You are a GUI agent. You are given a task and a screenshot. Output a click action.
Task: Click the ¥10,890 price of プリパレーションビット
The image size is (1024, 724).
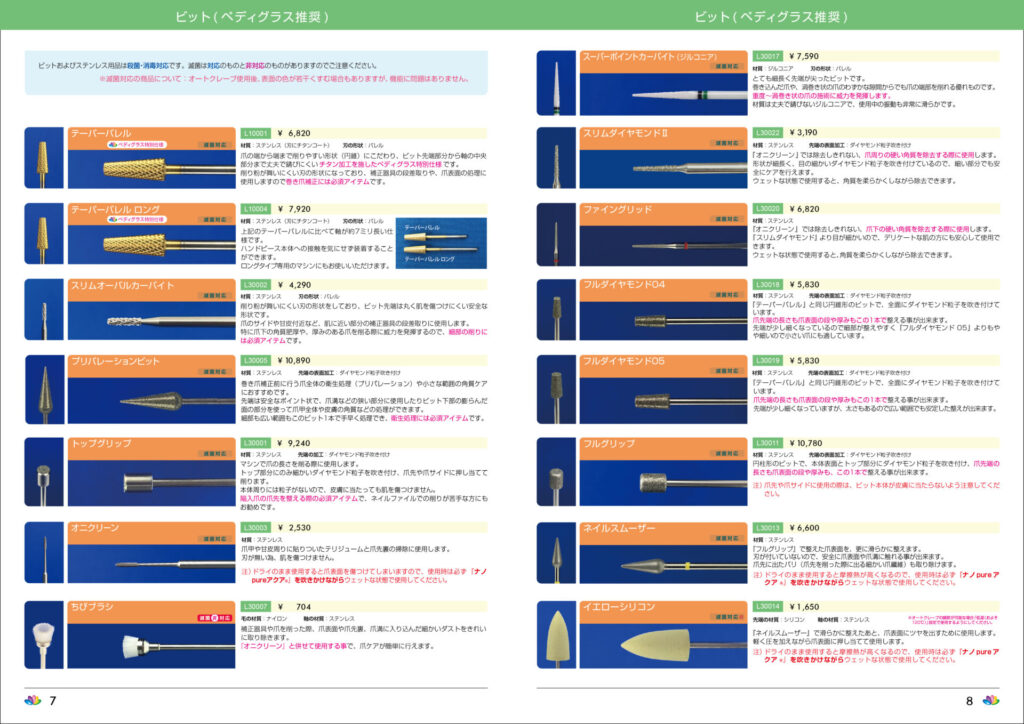[x=294, y=360]
